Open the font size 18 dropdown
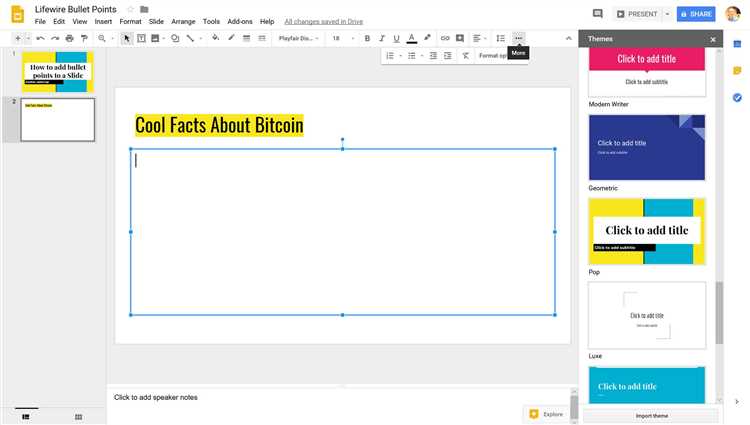Image resolution: width=750 pixels, height=425 pixels. [343, 38]
